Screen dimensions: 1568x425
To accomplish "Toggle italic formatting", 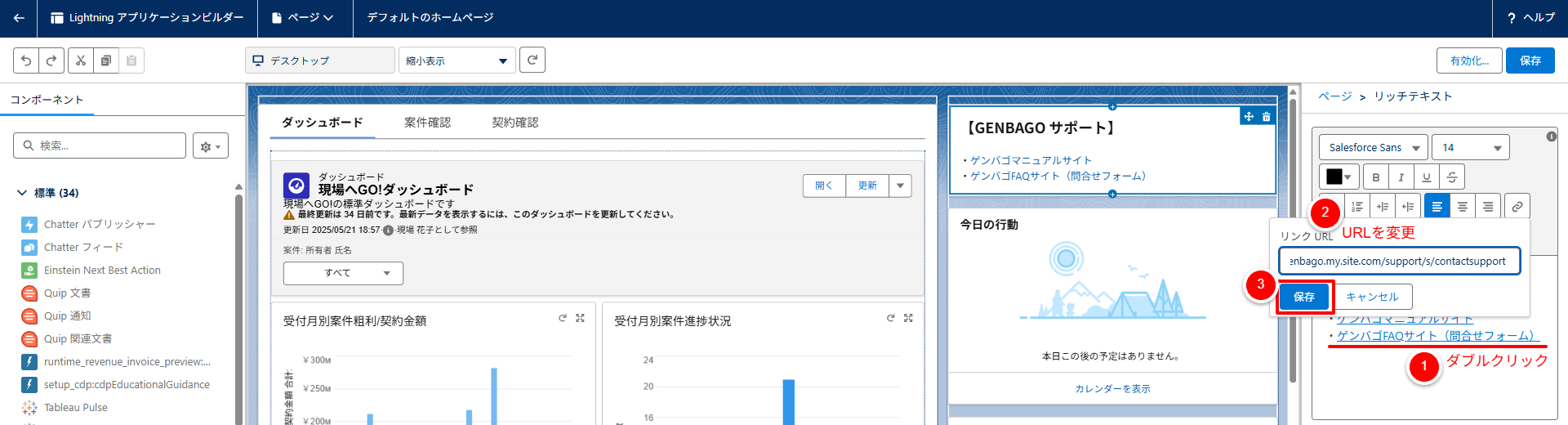I will point(1401,177).
